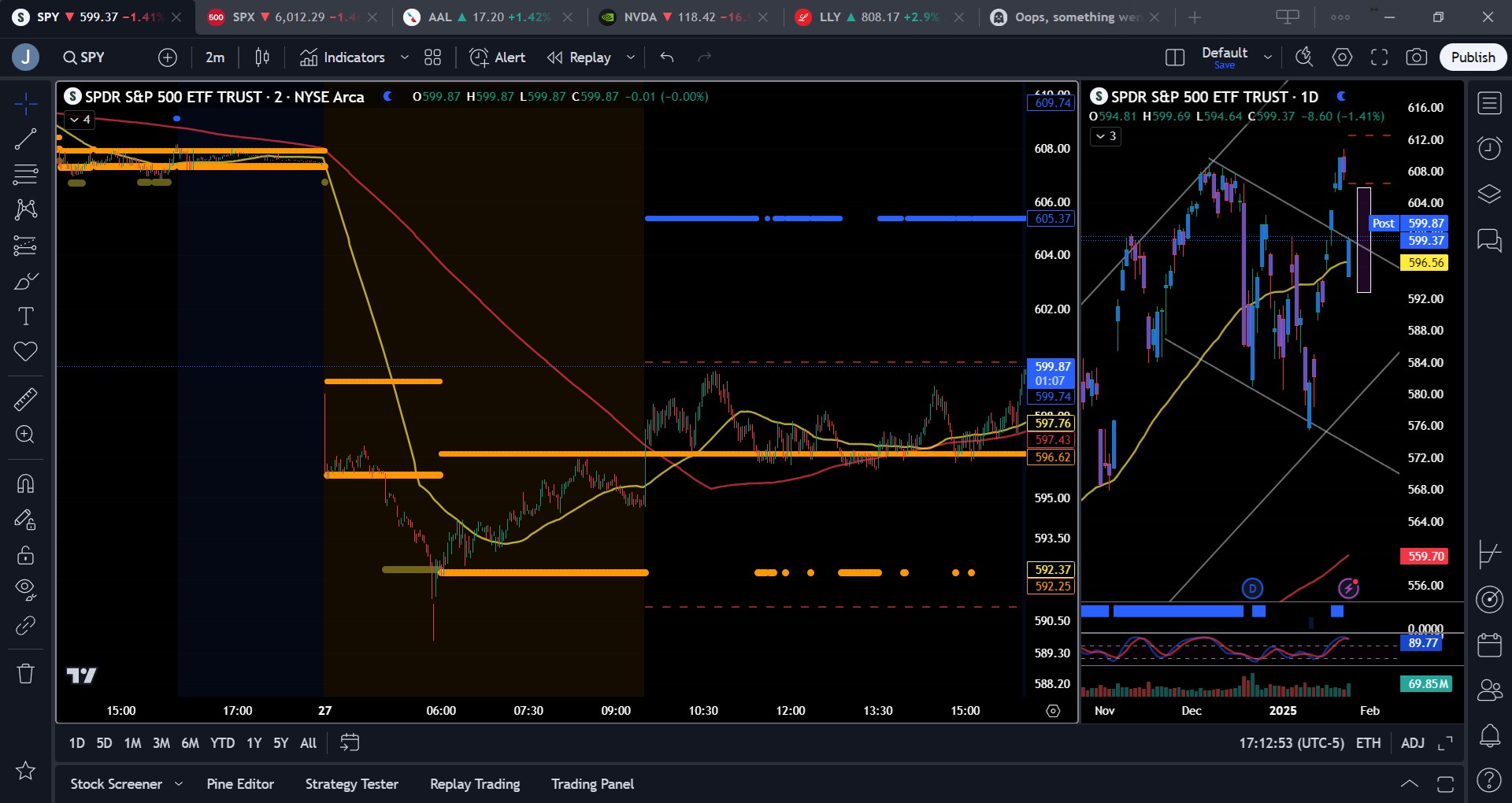Open the quick search tool
This screenshot has width=1512, height=803.
[x=1304, y=57]
